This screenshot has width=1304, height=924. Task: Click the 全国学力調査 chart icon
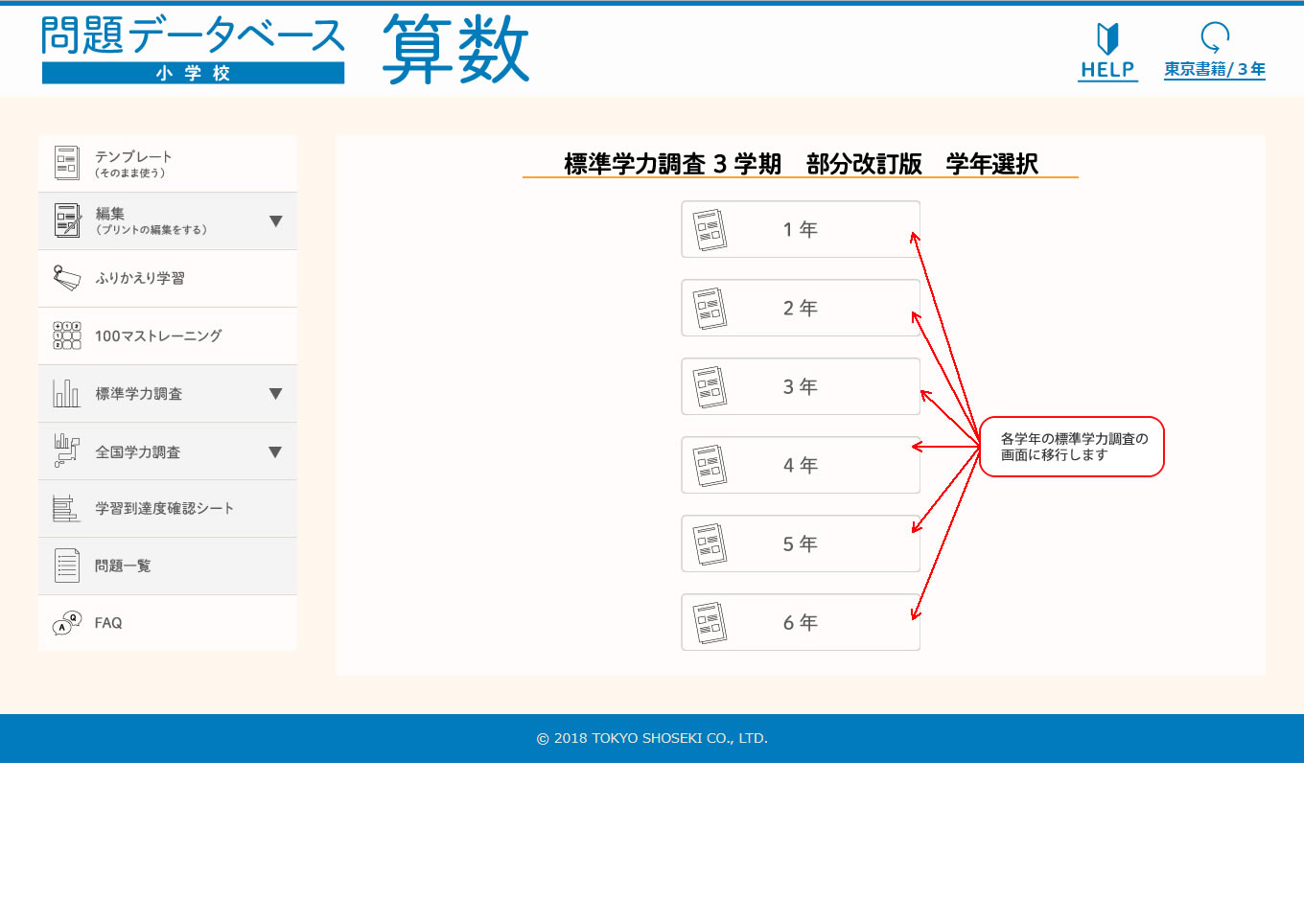coord(67,450)
